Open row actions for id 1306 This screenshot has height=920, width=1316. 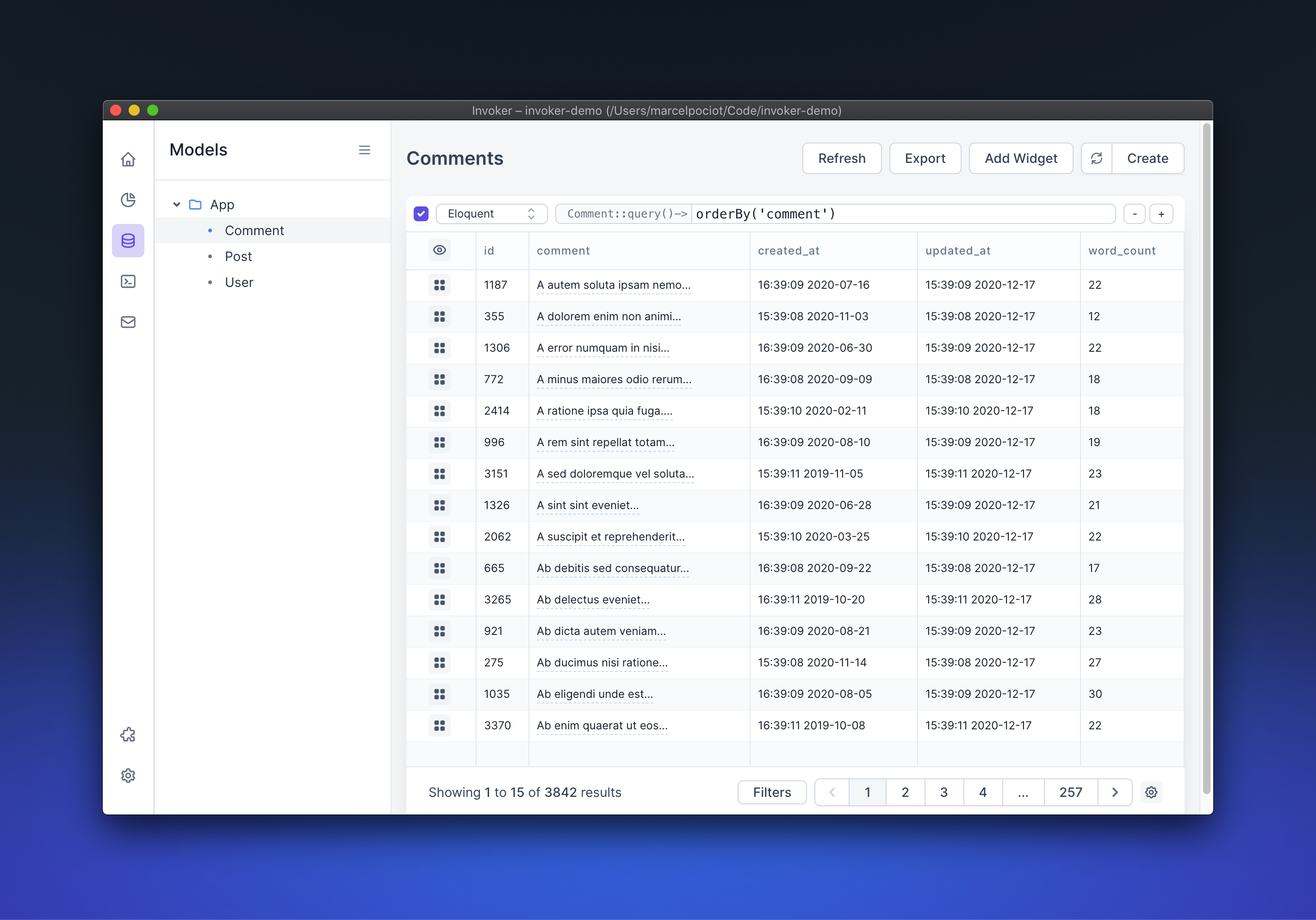pos(440,348)
